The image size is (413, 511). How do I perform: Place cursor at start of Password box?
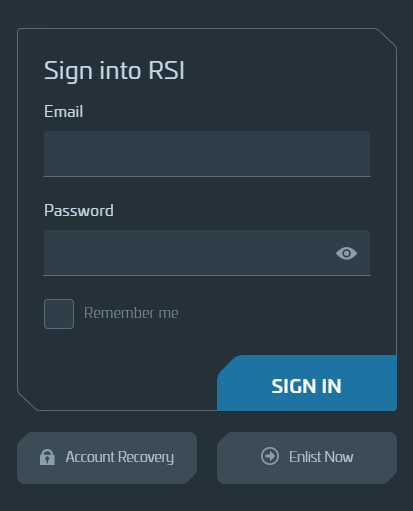pyautogui.click(x=50, y=253)
